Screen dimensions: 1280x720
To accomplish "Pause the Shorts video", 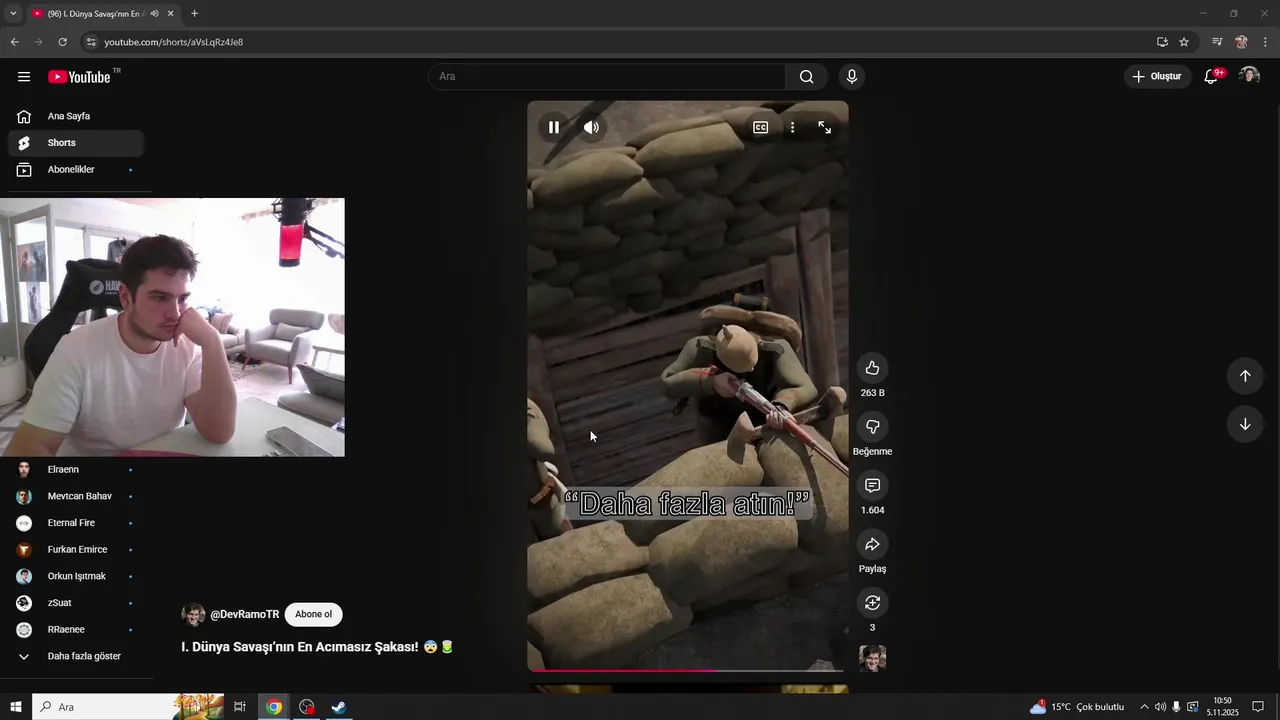I will point(553,127).
